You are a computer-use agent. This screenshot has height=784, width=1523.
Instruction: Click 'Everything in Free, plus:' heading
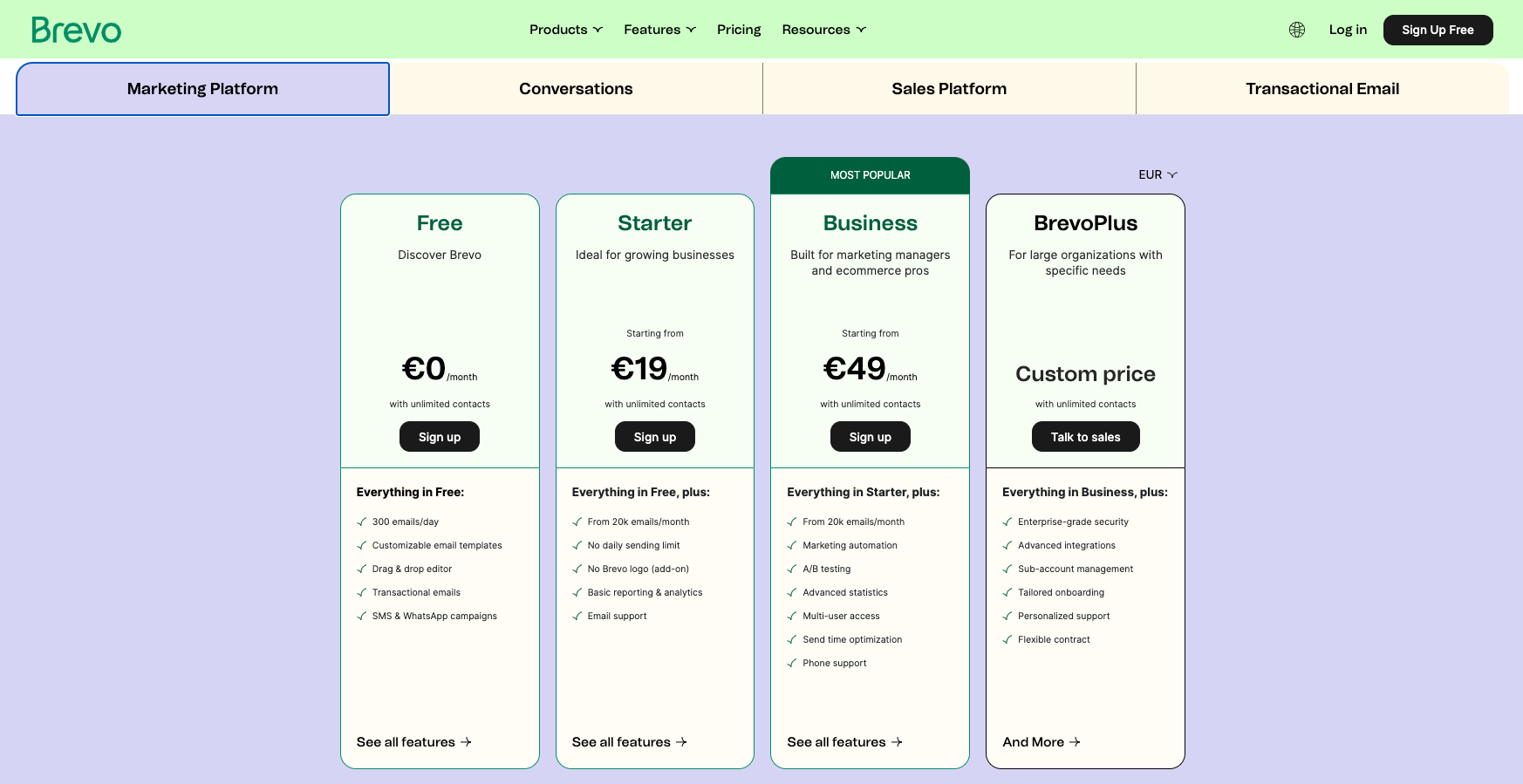641,492
